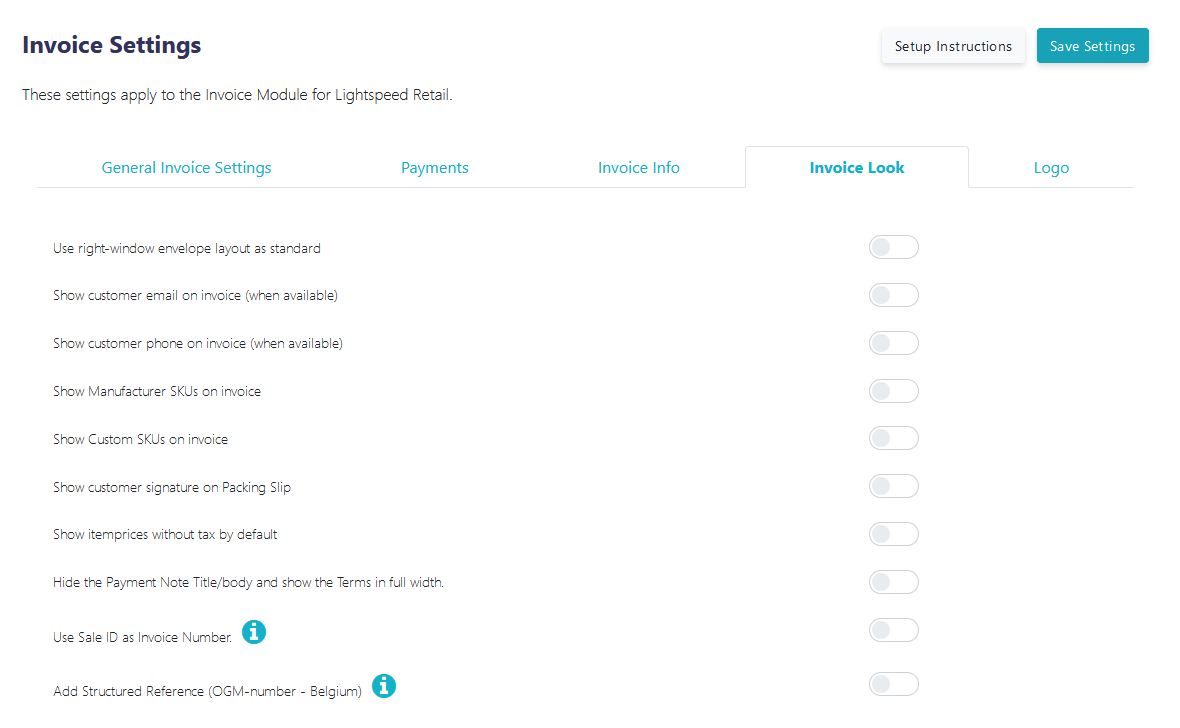The width and height of the screenshot is (1180, 728).
Task: Turn on Show Manufacturer SKUs toggle
Action: coord(893,391)
